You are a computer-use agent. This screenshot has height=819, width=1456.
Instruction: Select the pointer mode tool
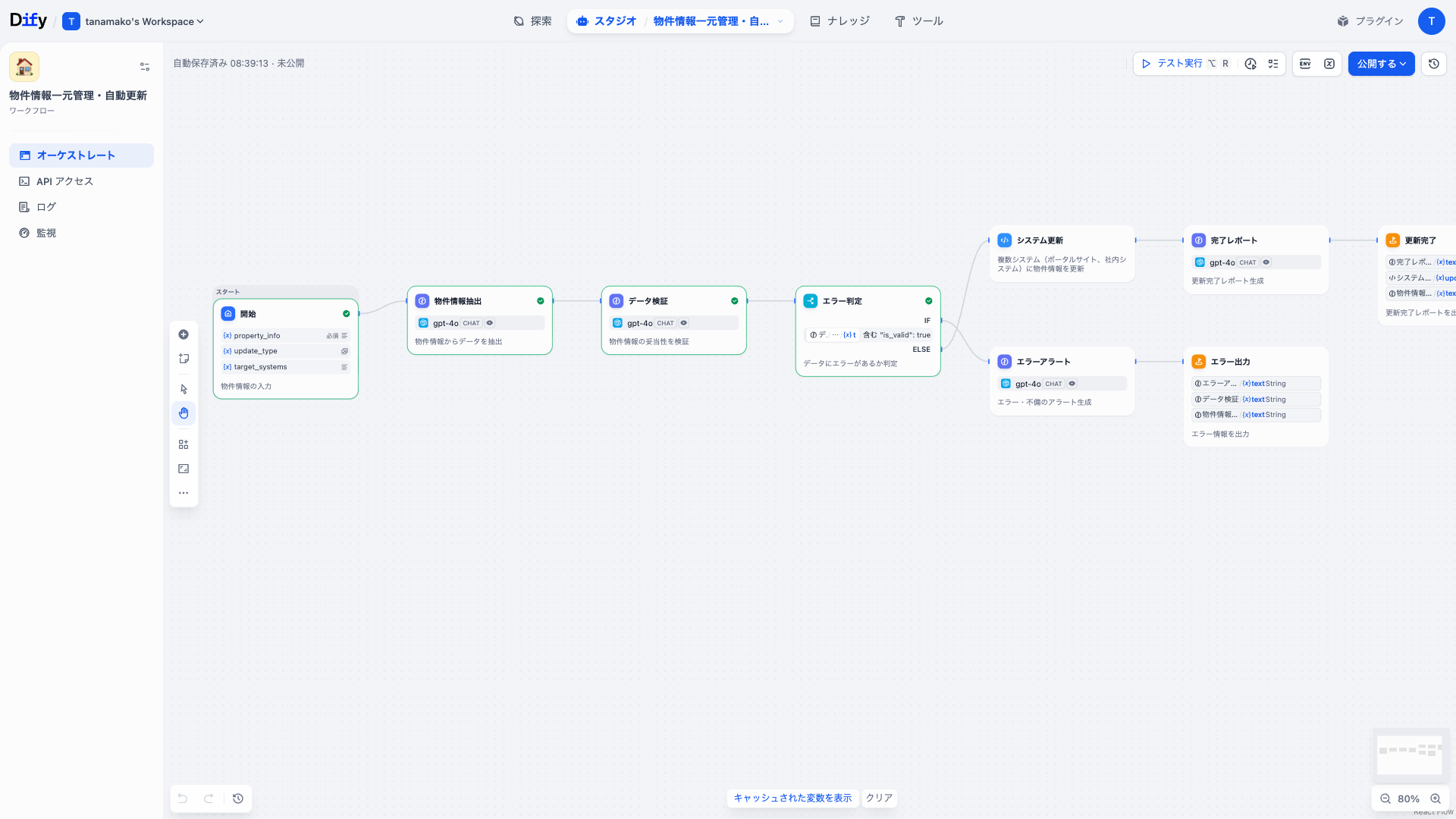coord(183,388)
